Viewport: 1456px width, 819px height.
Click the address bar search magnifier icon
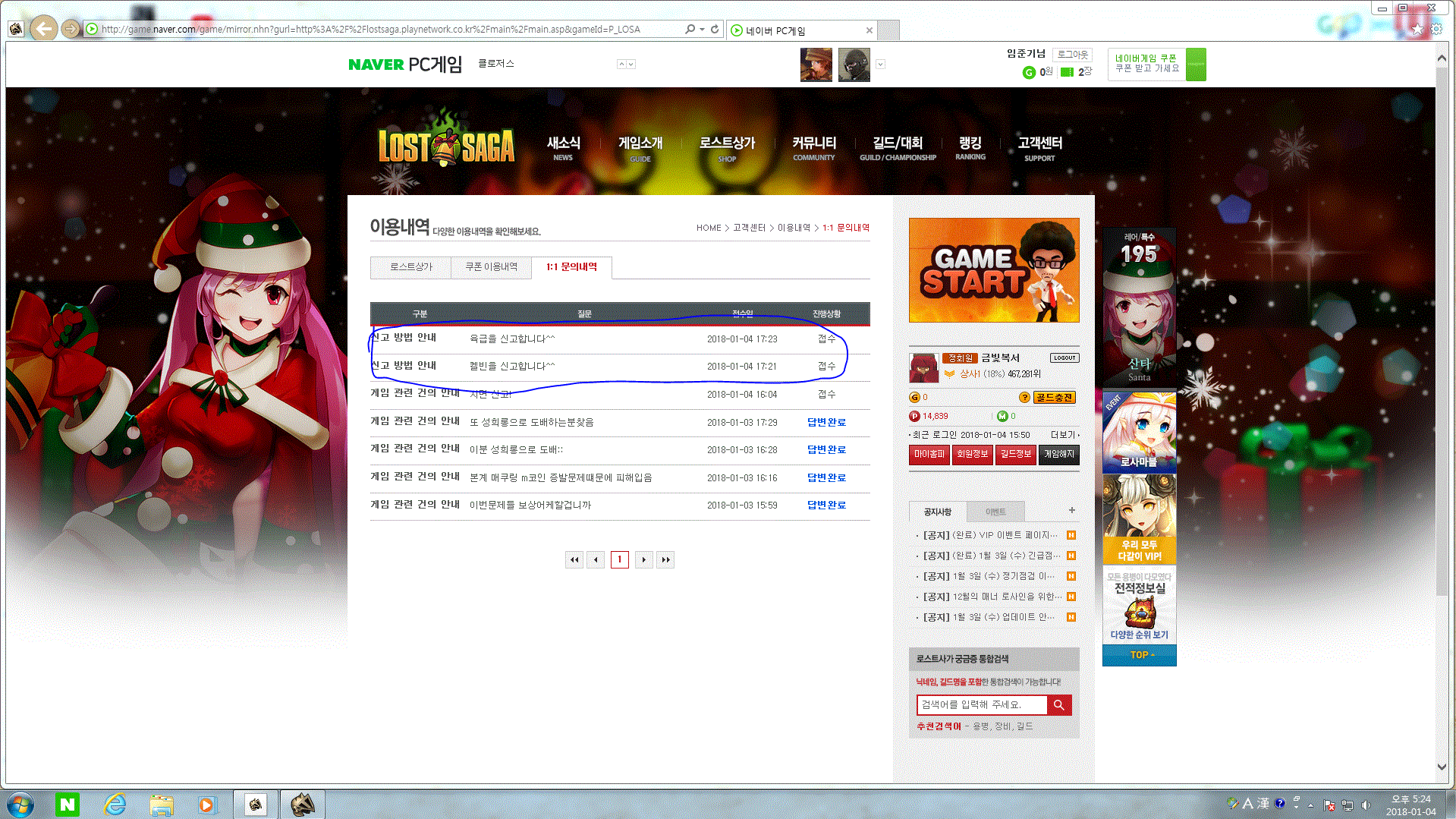click(x=690, y=29)
